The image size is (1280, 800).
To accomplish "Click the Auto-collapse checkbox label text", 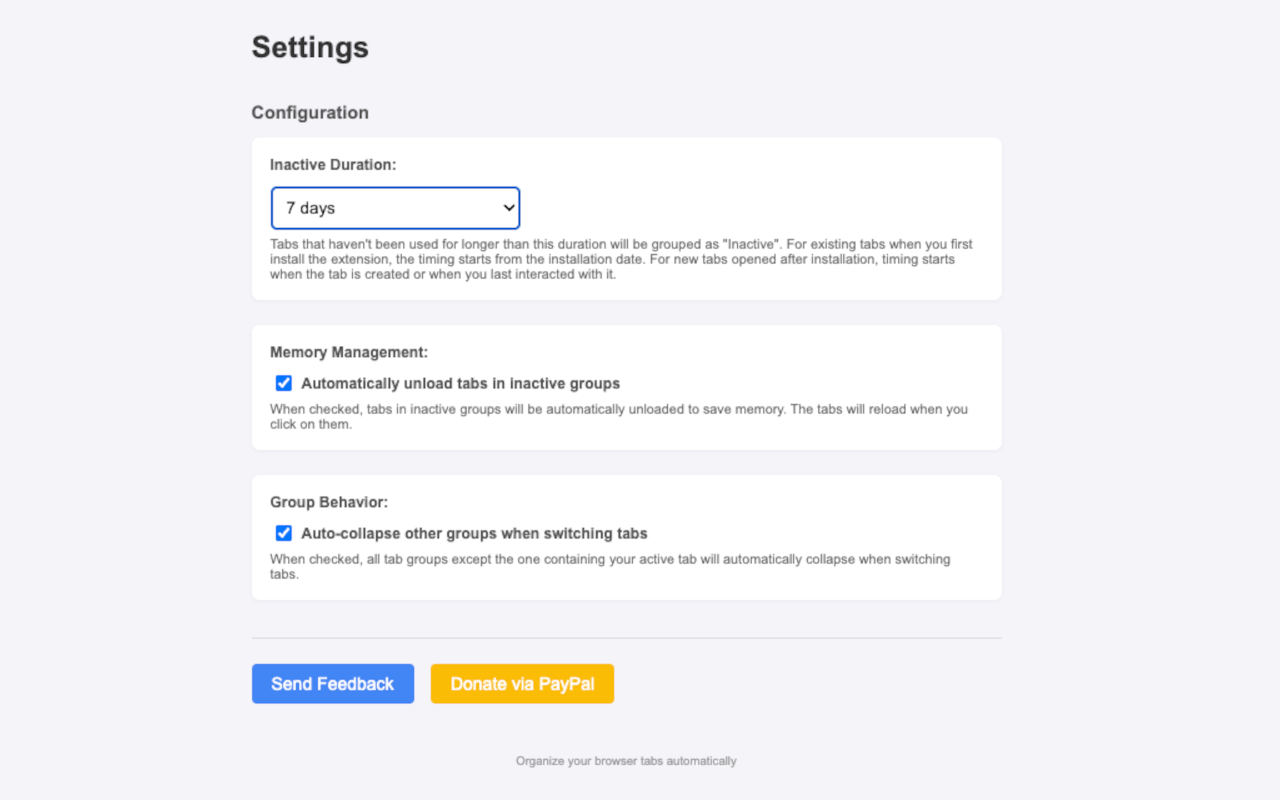I will [x=472, y=533].
